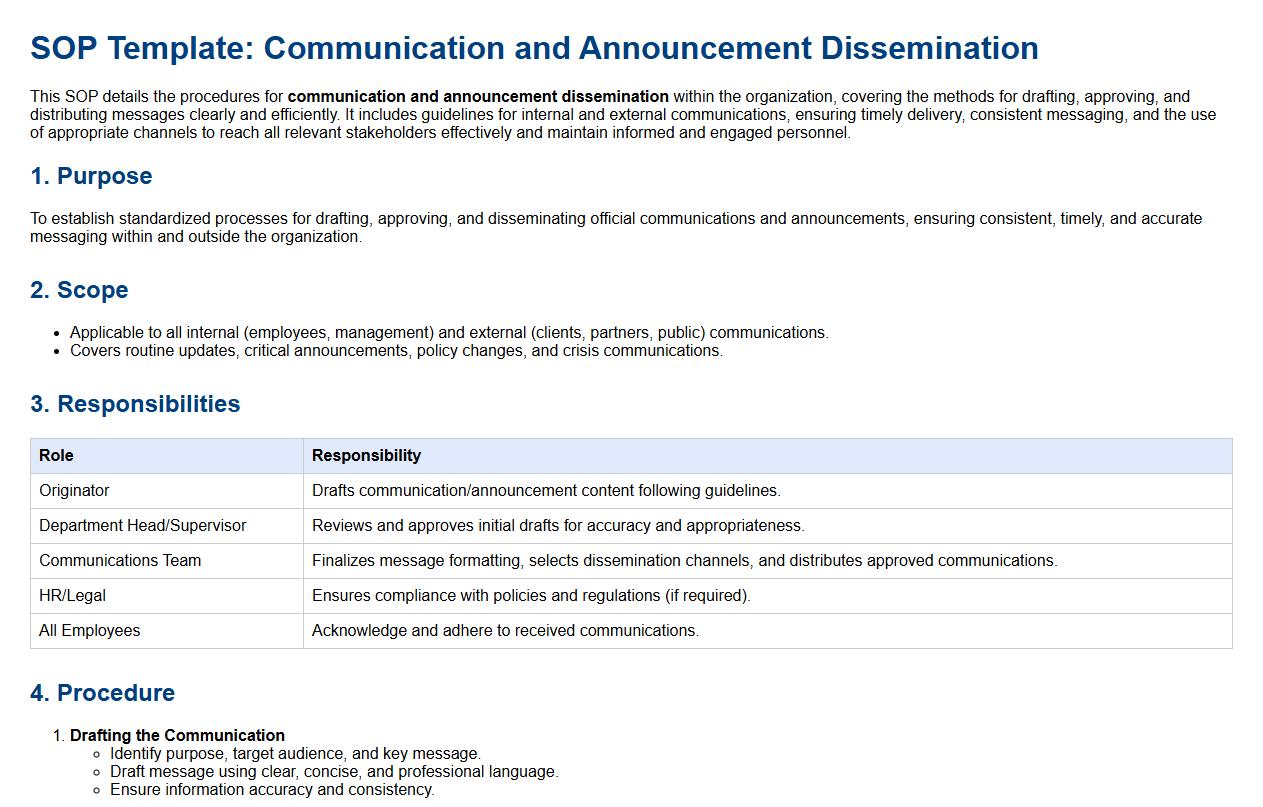Viewport: 1263px width, 807px height.
Task: Select the '2. Scope' section heading
Action: pyautogui.click(x=79, y=290)
